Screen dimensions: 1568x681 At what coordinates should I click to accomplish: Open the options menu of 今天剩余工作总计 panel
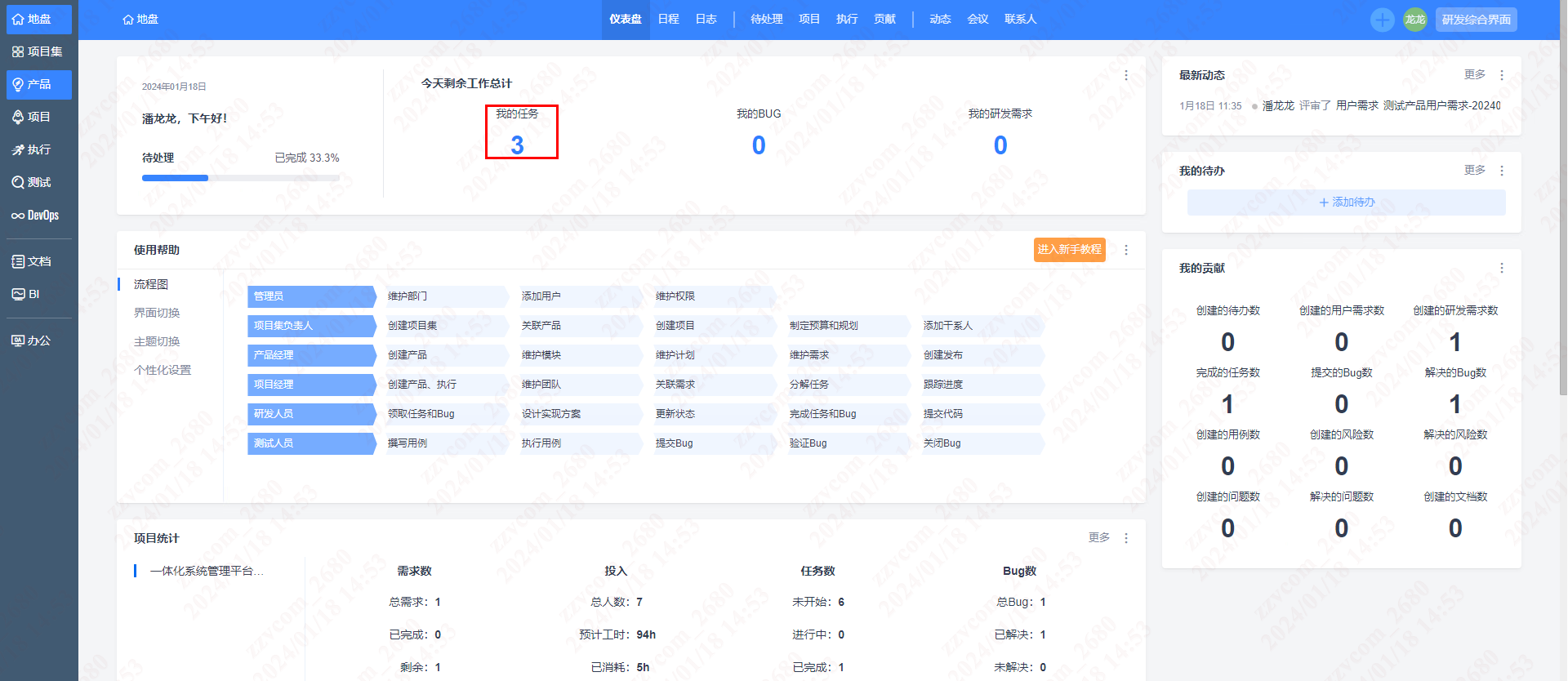tap(1126, 75)
